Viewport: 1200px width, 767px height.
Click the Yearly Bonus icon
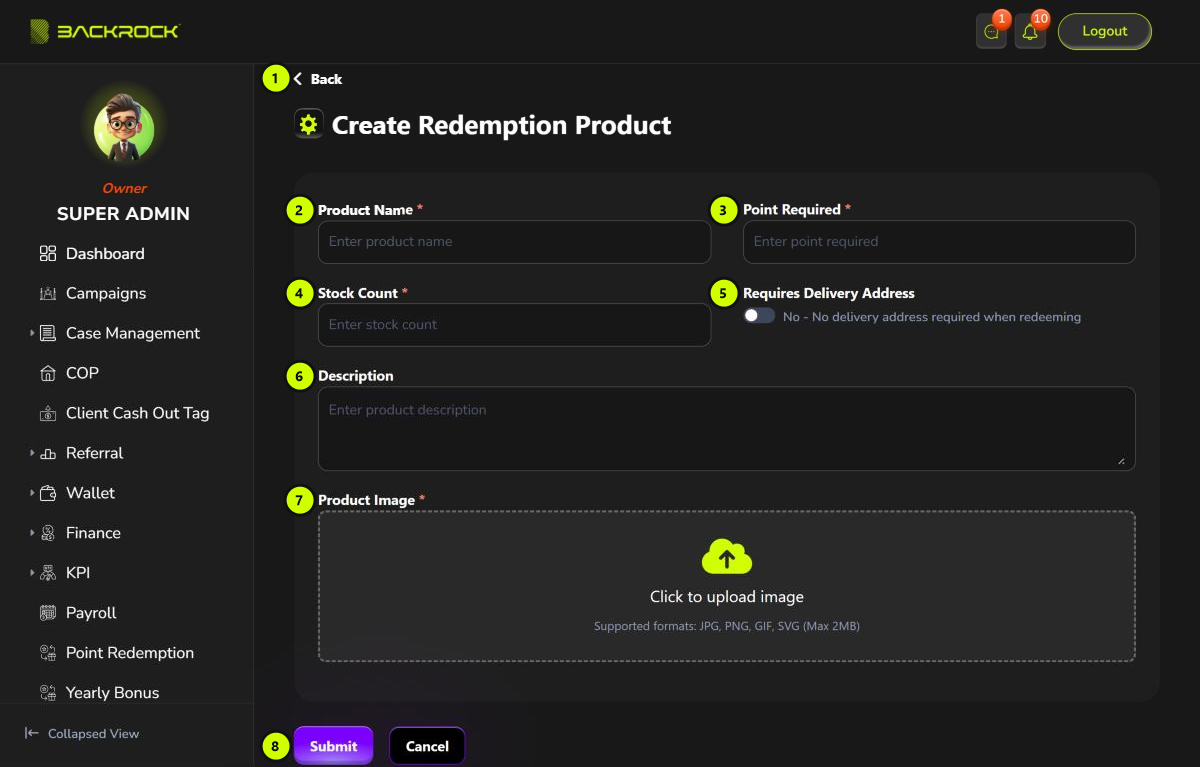click(48, 693)
